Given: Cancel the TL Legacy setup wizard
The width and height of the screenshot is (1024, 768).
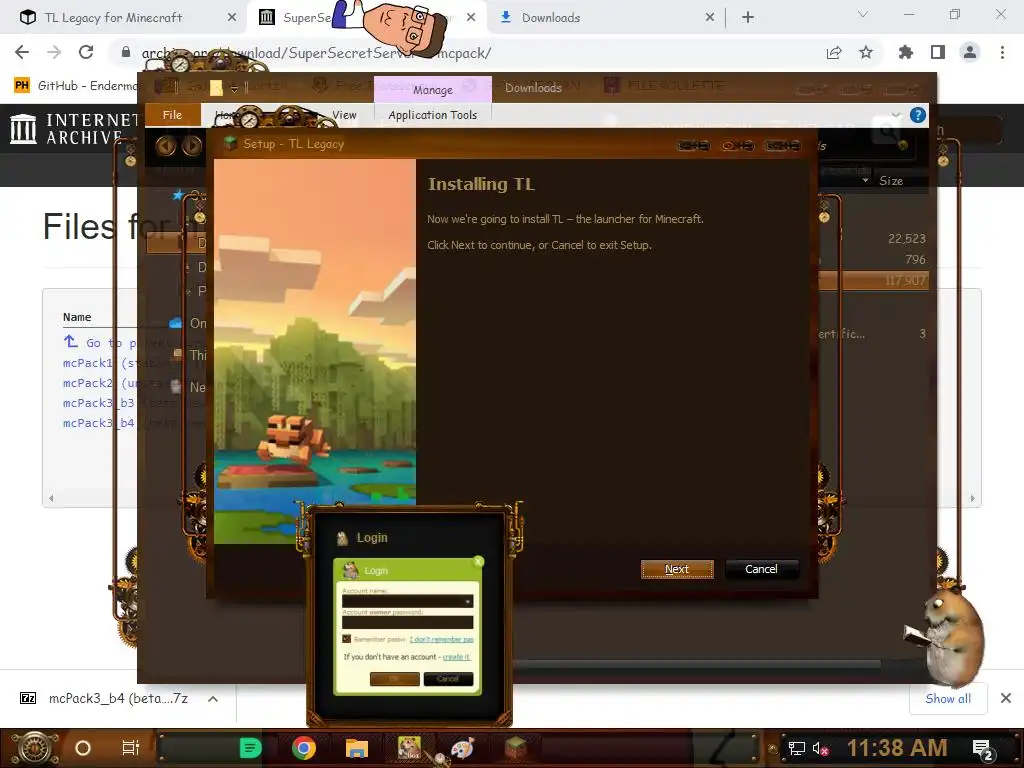Looking at the screenshot, I should click(761, 569).
